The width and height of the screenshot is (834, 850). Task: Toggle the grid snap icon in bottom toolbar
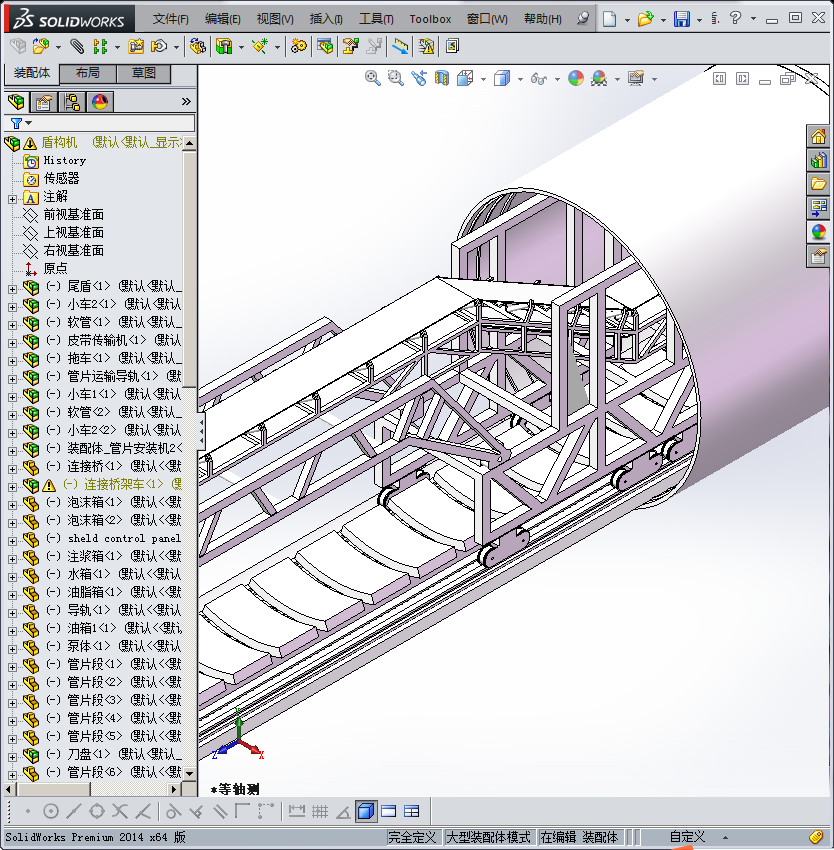[x=320, y=811]
